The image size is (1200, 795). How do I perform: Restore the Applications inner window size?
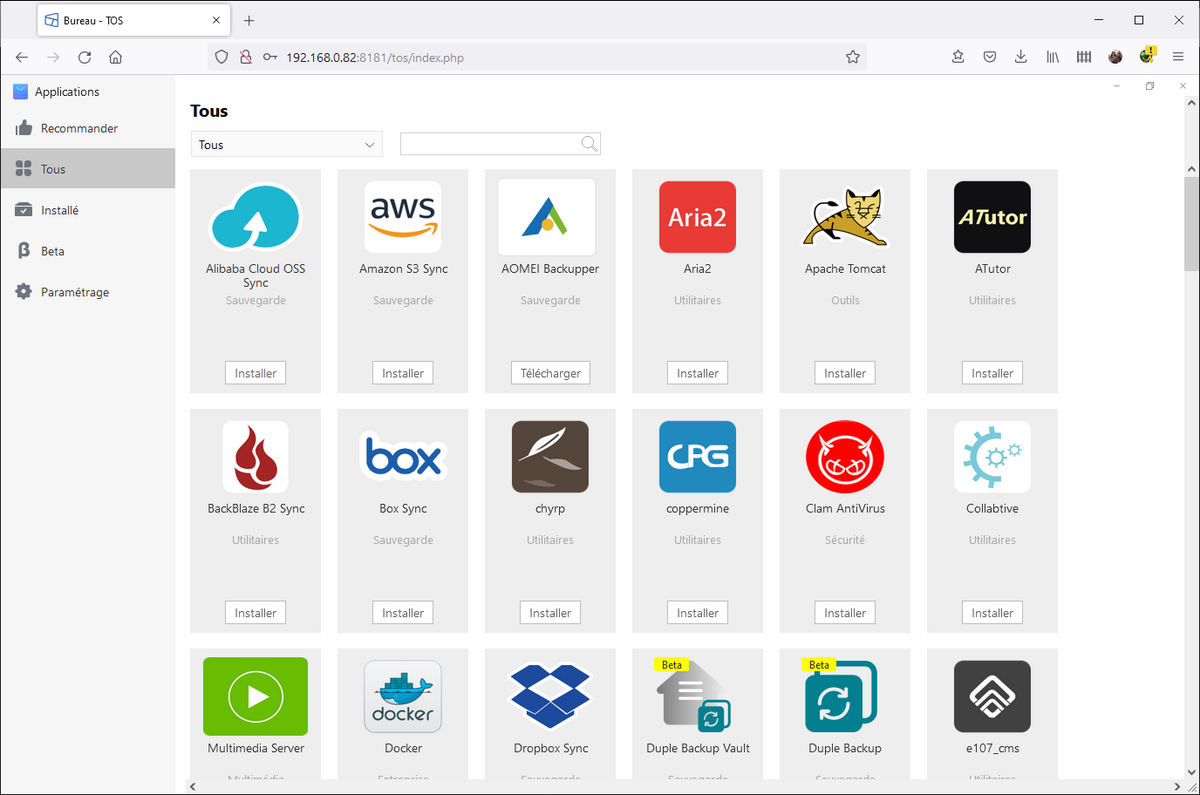click(x=1150, y=86)
